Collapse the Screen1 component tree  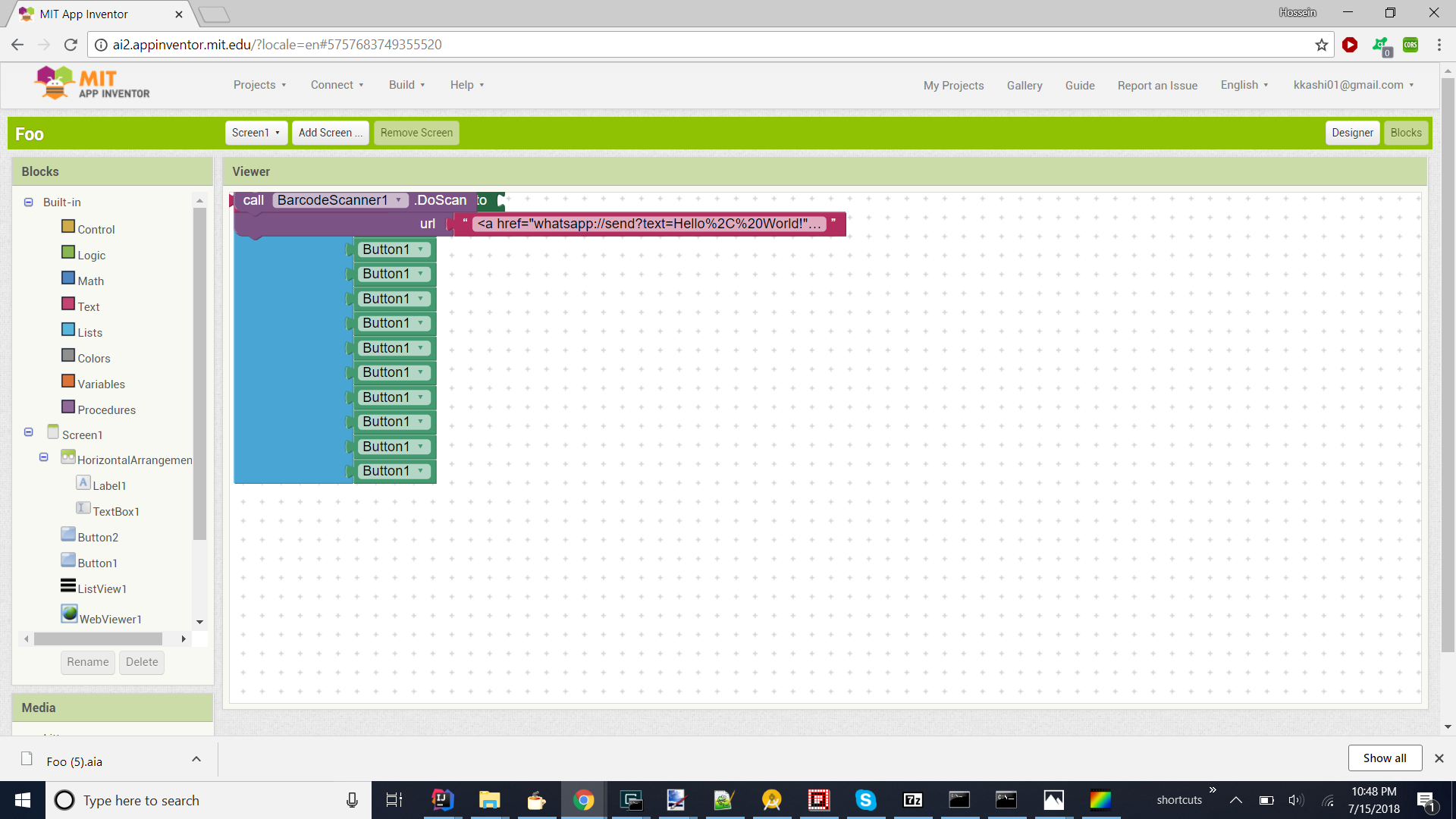(28, 431)
